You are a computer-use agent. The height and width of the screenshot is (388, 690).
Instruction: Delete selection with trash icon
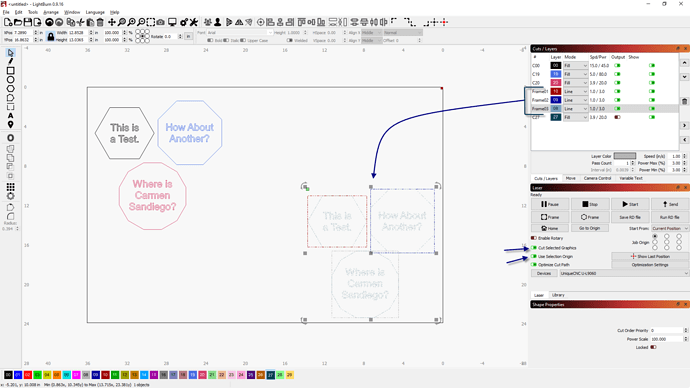point(100,22)
